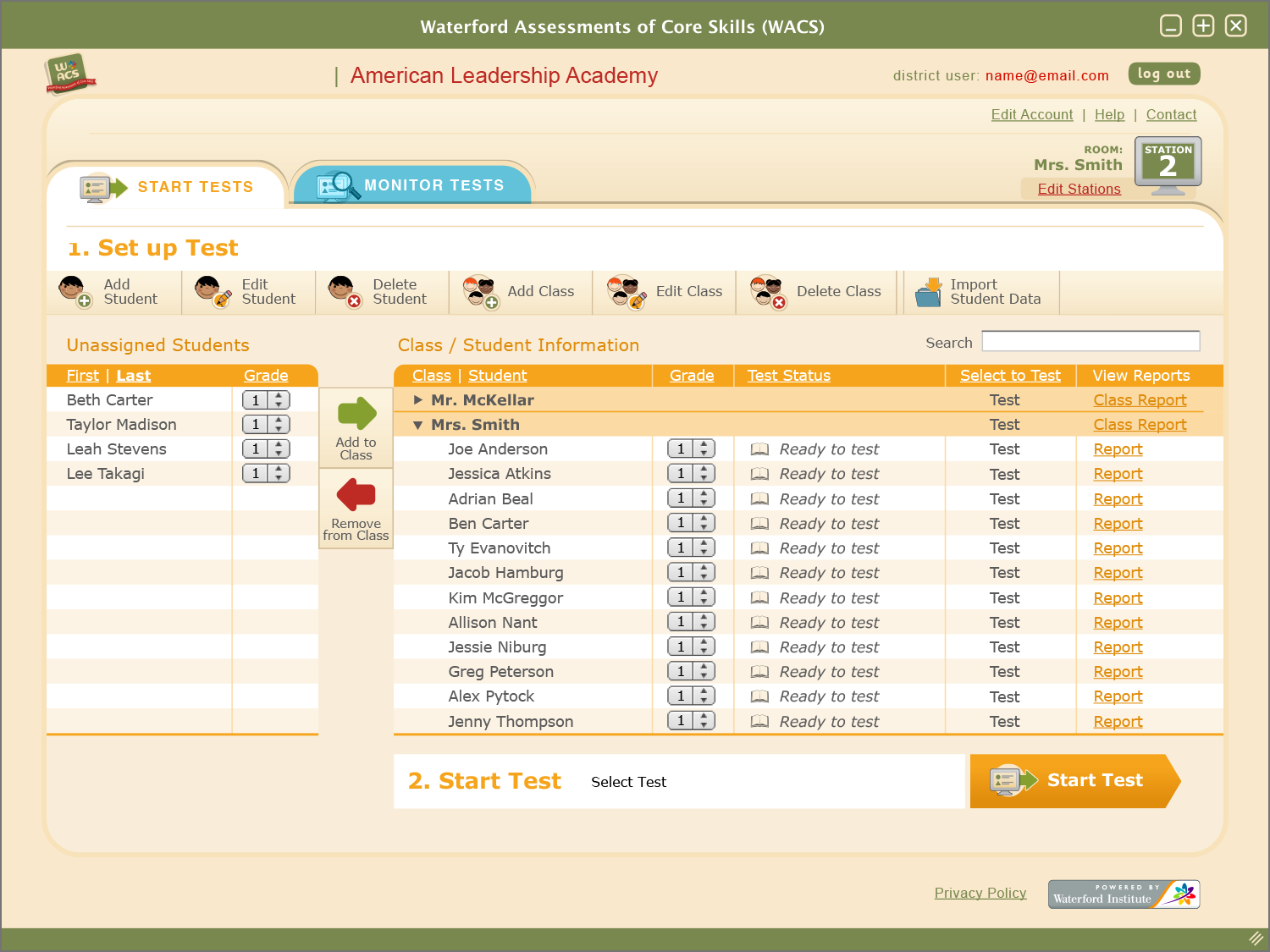The width and height of the screenshot is (1270, 952).
Task: Click the book icon for Jacob Hamburg
Action: coord(760,573)
